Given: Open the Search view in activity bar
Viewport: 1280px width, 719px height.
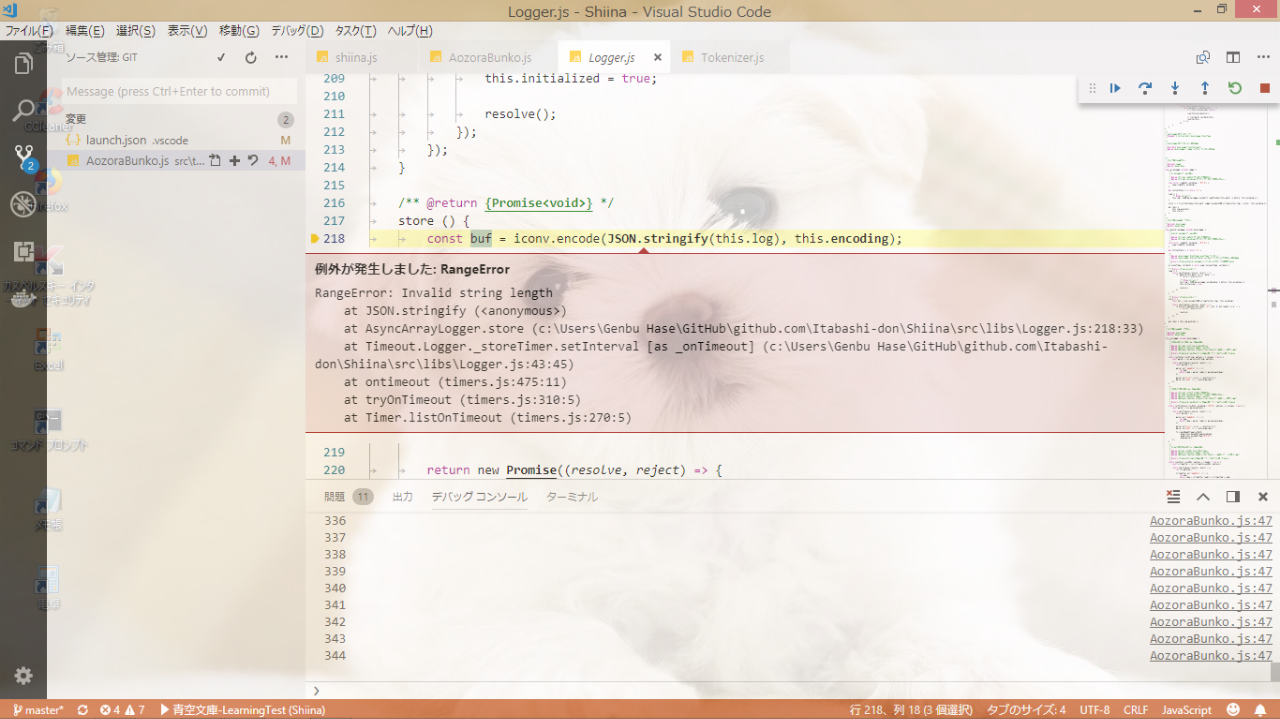Looking at the screenshot, I should (x=23, y=109).
